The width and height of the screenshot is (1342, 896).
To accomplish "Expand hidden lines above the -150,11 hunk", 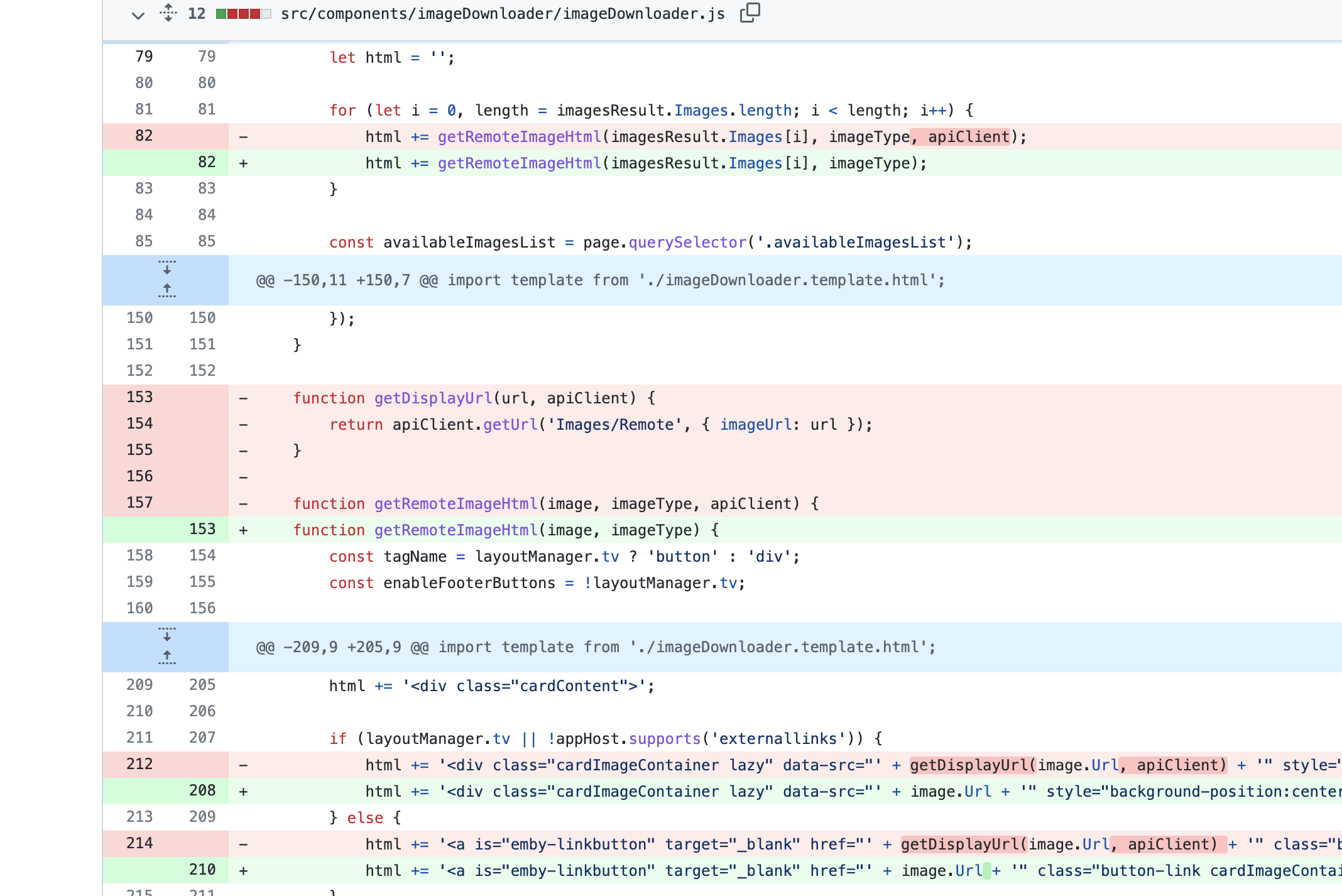I will click(x=166, y=271).
